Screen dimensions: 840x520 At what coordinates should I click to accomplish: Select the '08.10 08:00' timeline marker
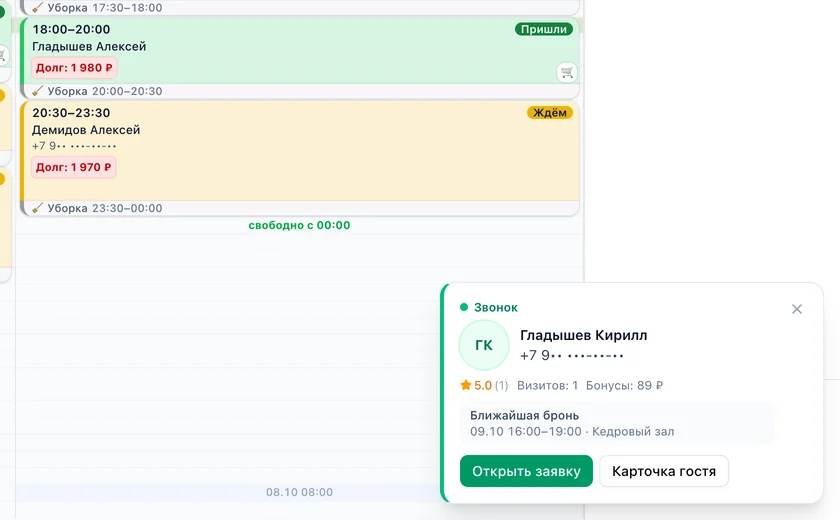tap(299, 492)
